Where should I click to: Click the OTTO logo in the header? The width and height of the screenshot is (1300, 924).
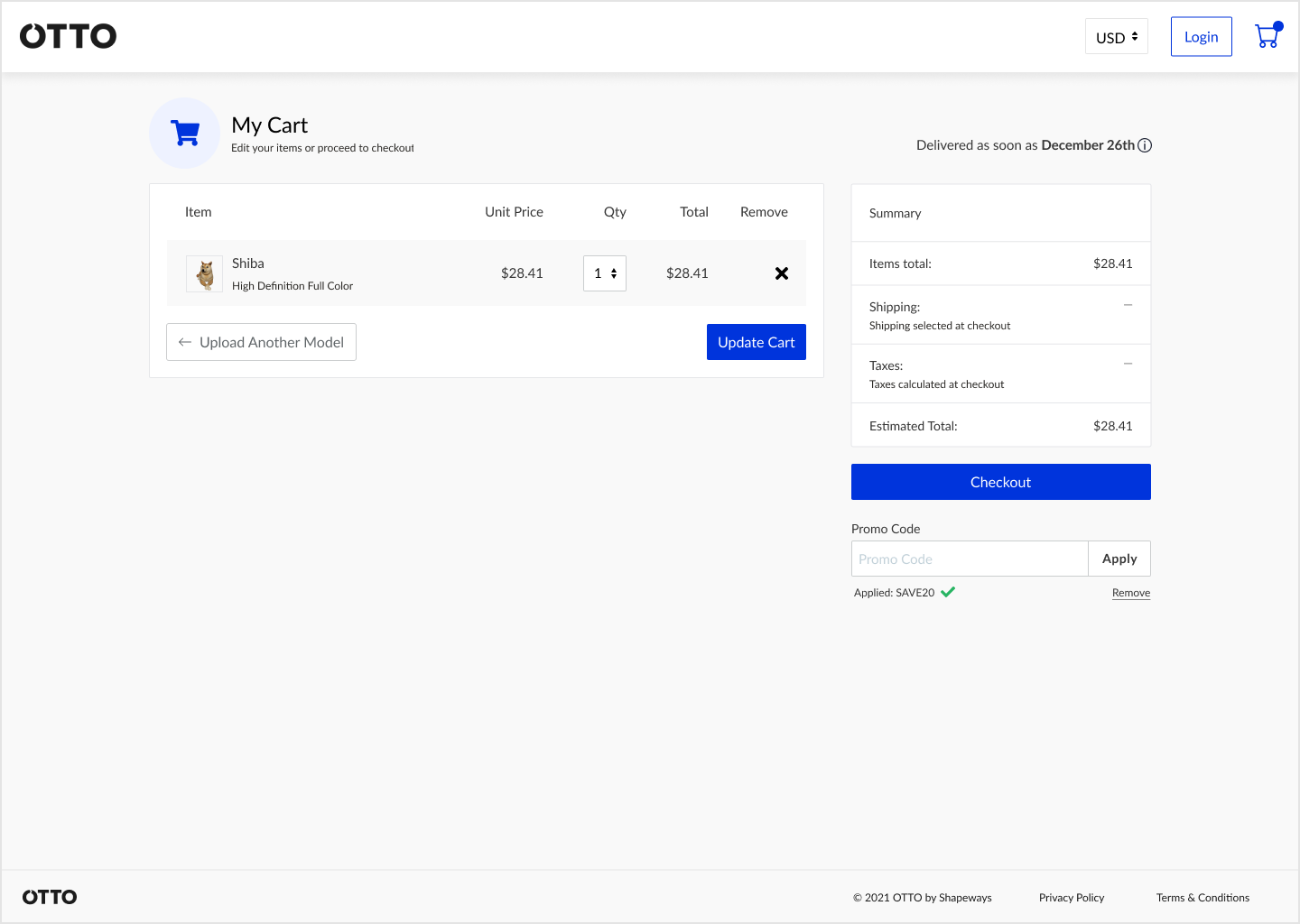pos(69,36)
